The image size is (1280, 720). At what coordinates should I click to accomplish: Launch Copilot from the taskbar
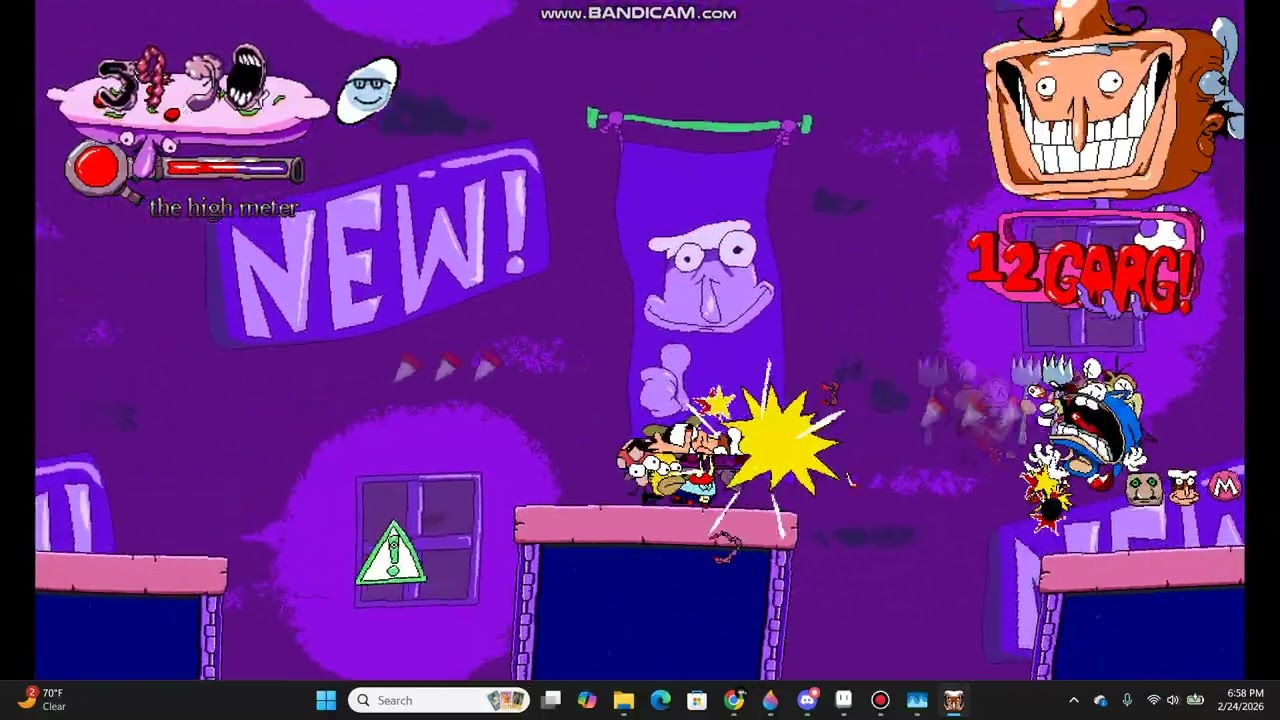(587, 700)
